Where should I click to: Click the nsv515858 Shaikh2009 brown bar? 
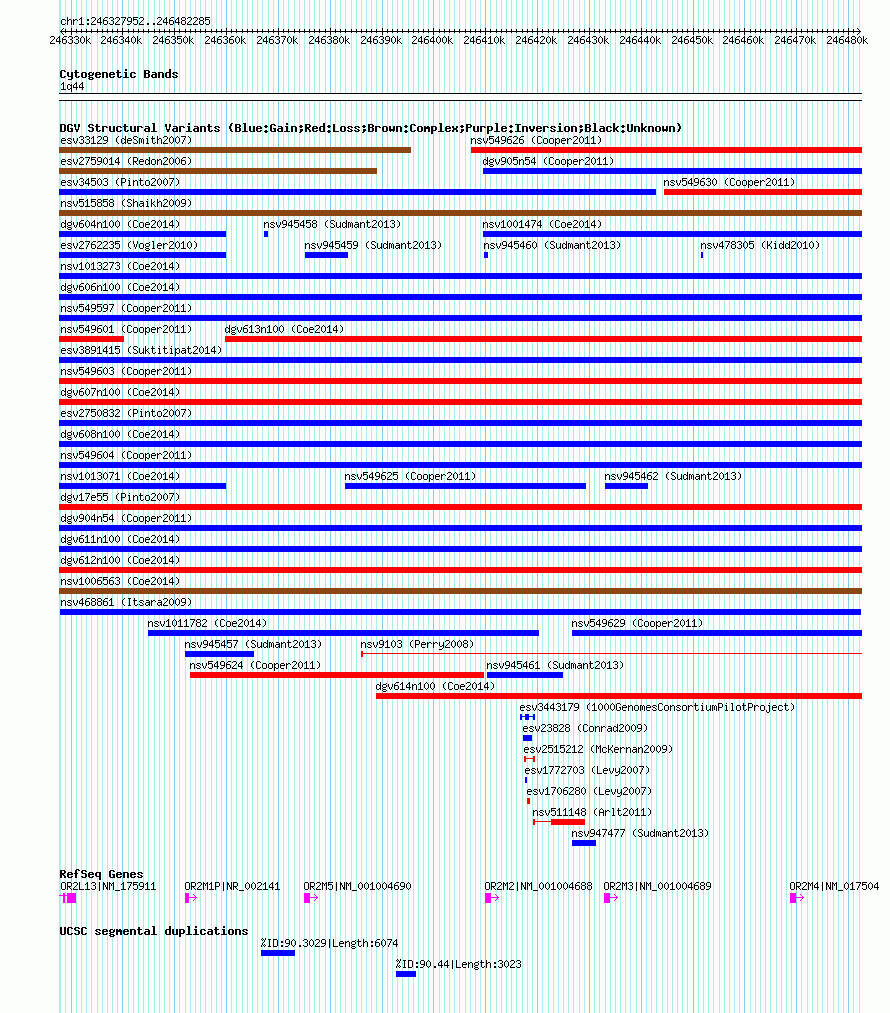[461, 213]
